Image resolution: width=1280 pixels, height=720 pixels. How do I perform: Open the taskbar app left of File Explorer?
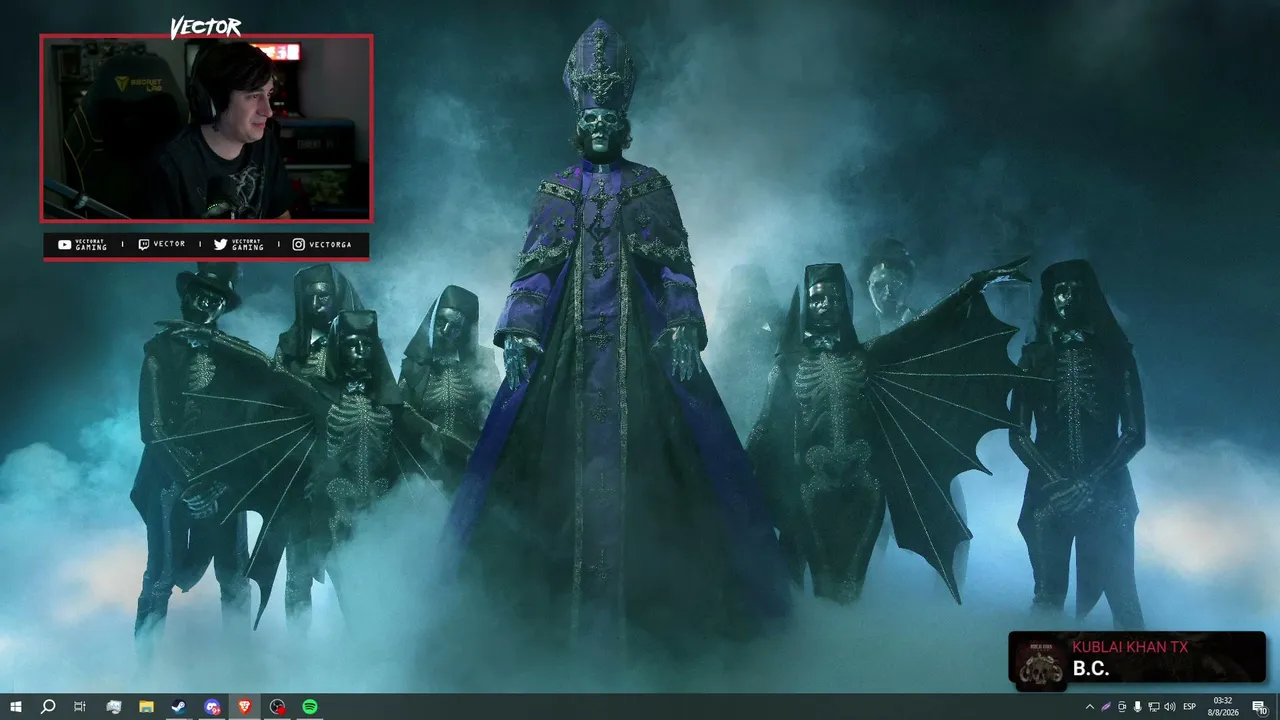pyautogui.click(x=113, y=707)
